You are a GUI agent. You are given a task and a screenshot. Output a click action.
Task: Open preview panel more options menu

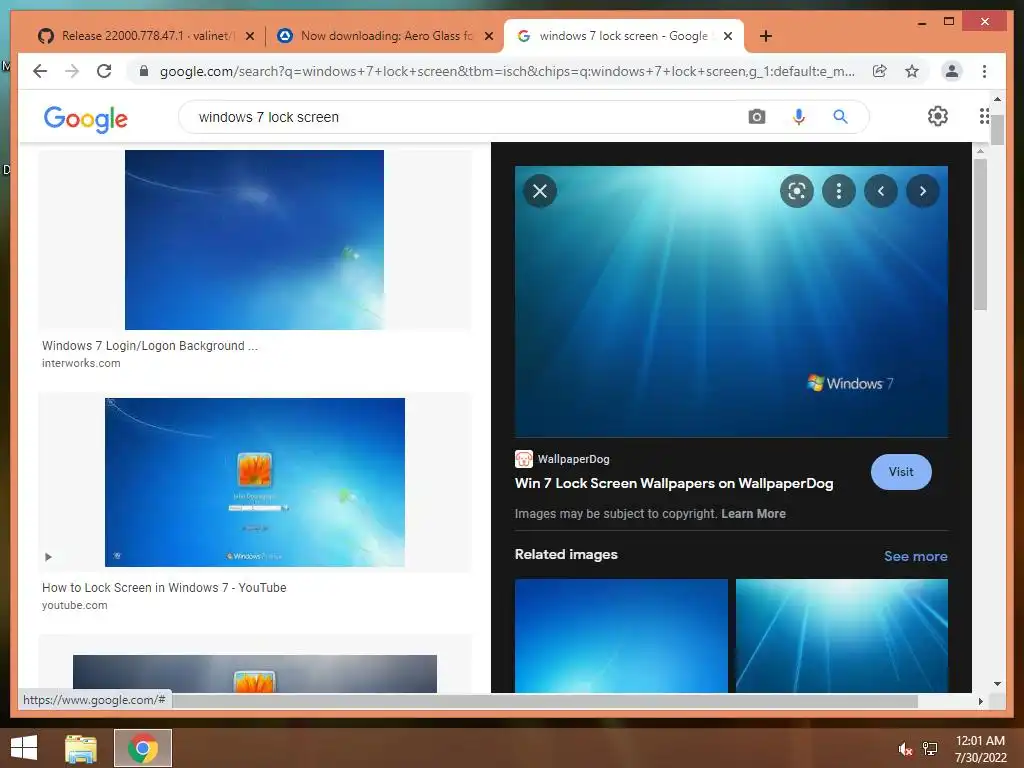click(x=839, y=191)
